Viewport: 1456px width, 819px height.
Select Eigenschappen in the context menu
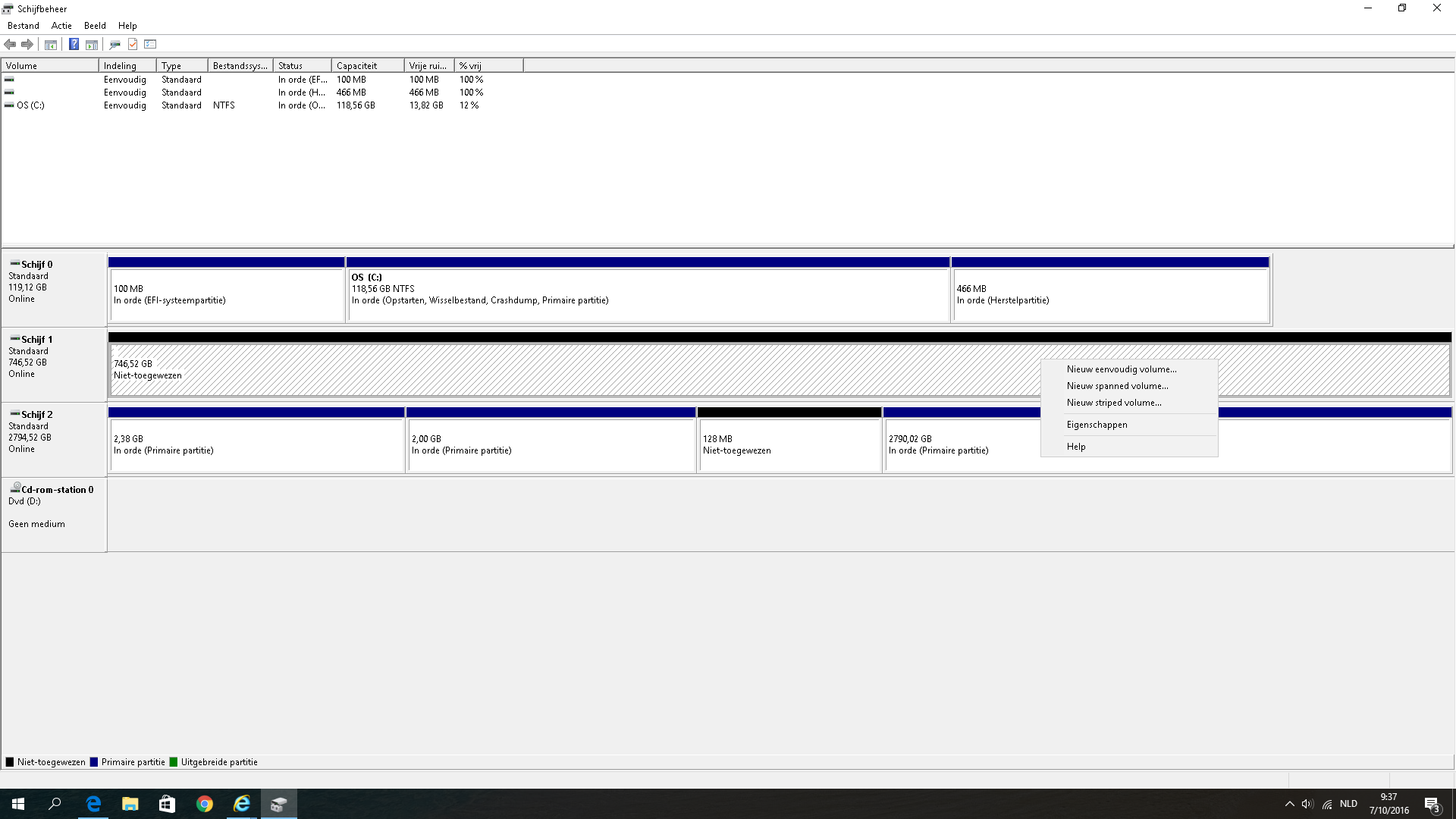point(1097,425)
